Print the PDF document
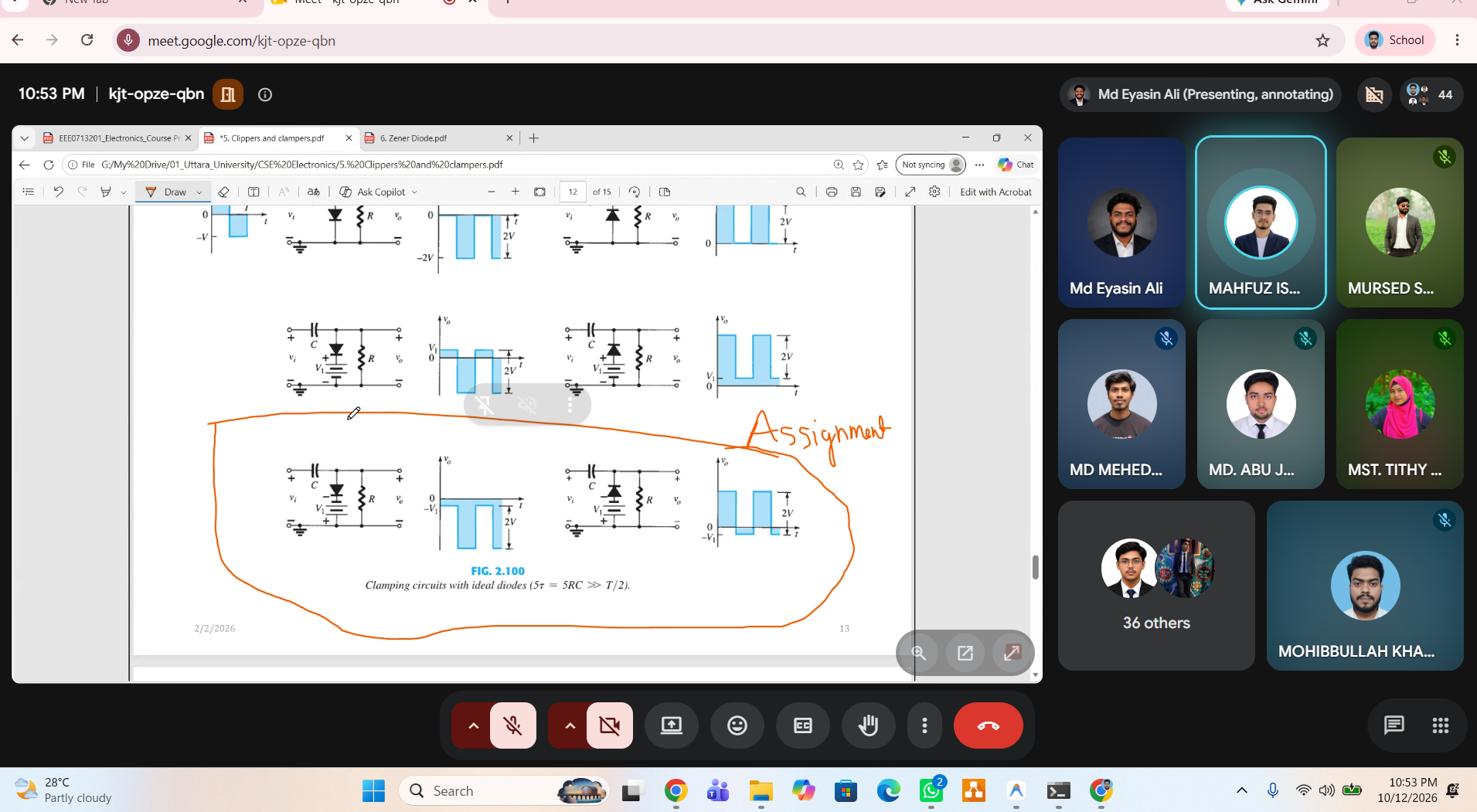The width and height of the screenshot is (1477, 812). 832,192
